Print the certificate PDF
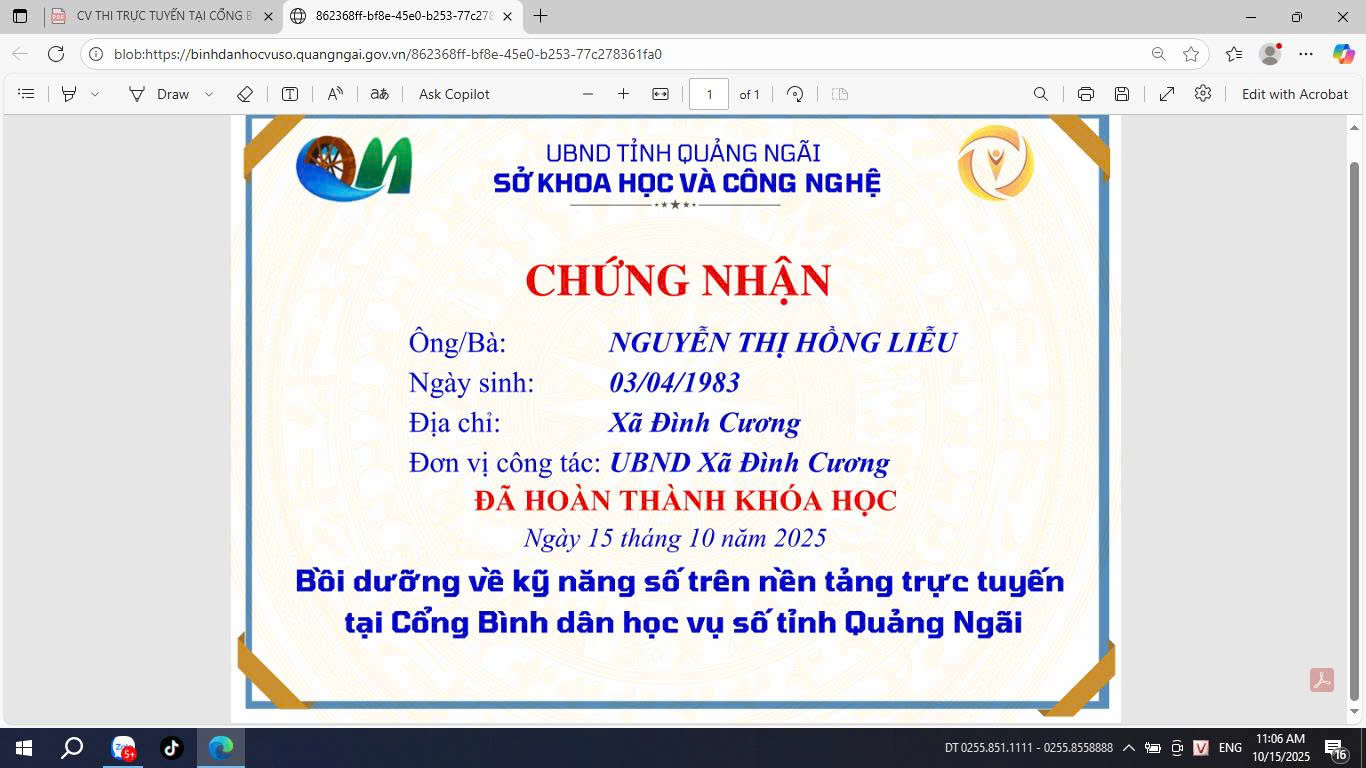This screenshot has height=768, width=1366. coord(1086,94)
